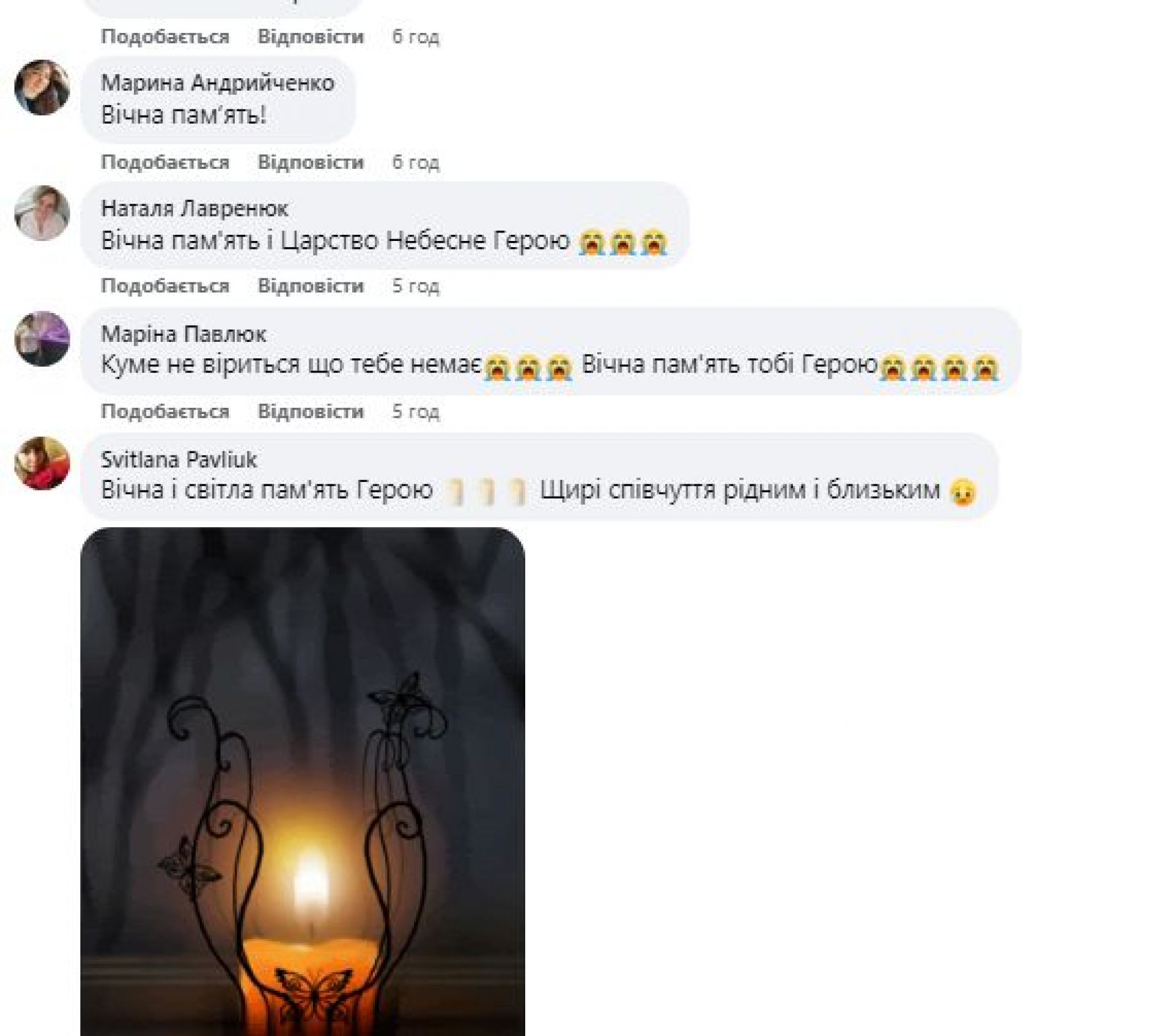Viewport: 1174px width, 1036px height.
Task: Open the 5 год timestamp on Маріна Павлюк's comment
Action: tap(416, 411)
